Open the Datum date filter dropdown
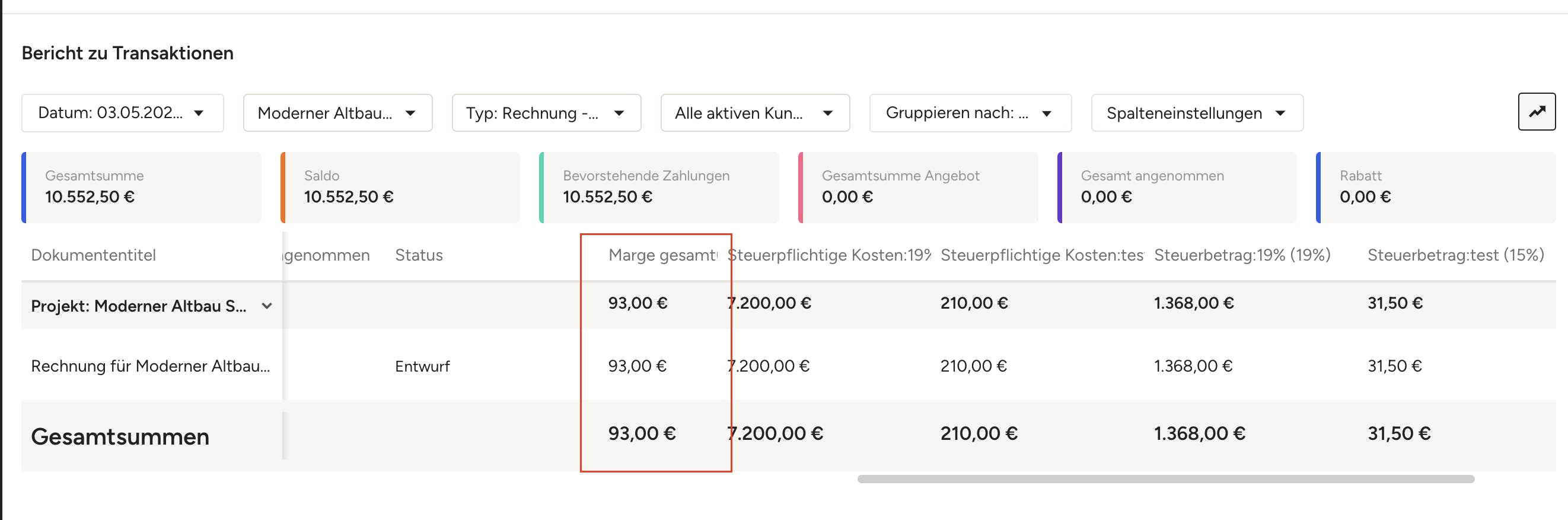 [x=122, y=113]
